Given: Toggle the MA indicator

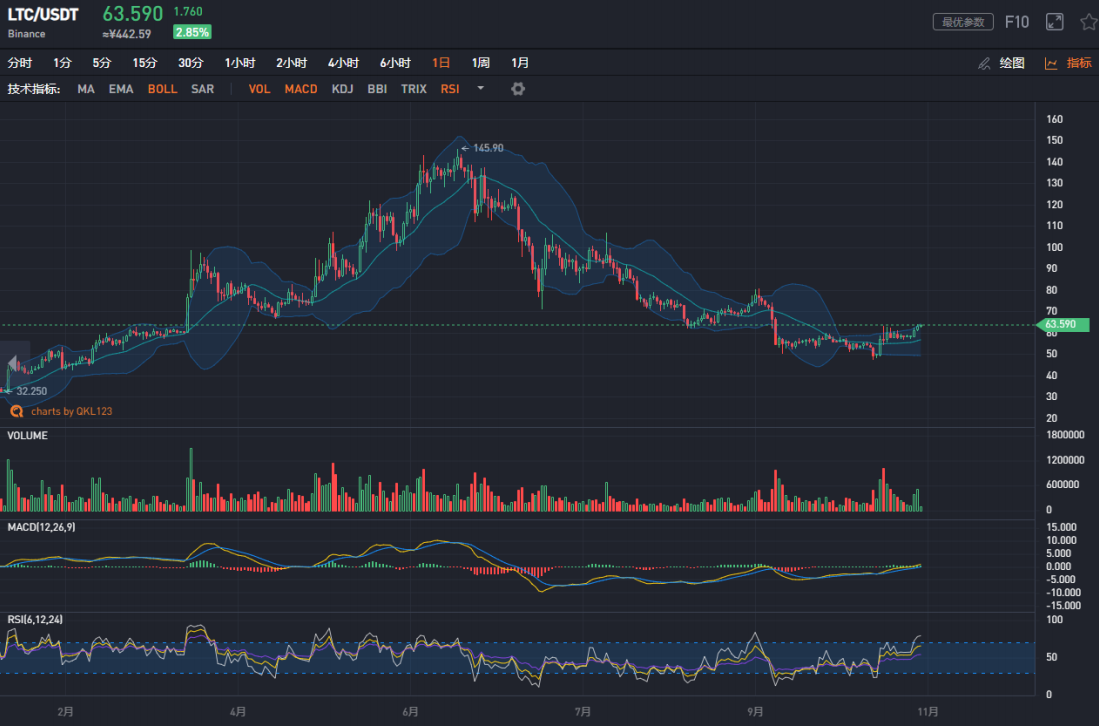Looking at the screenshot, I should point(86,89).
